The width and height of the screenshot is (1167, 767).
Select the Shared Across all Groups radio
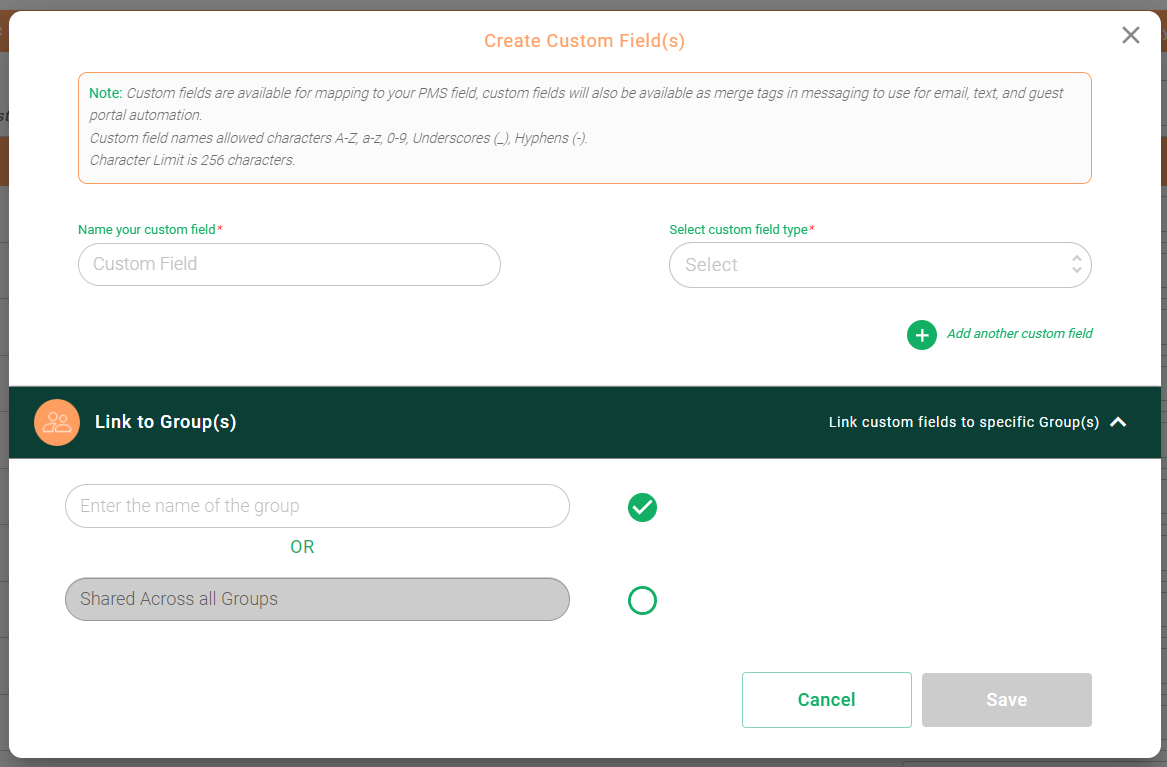(642, 600)
